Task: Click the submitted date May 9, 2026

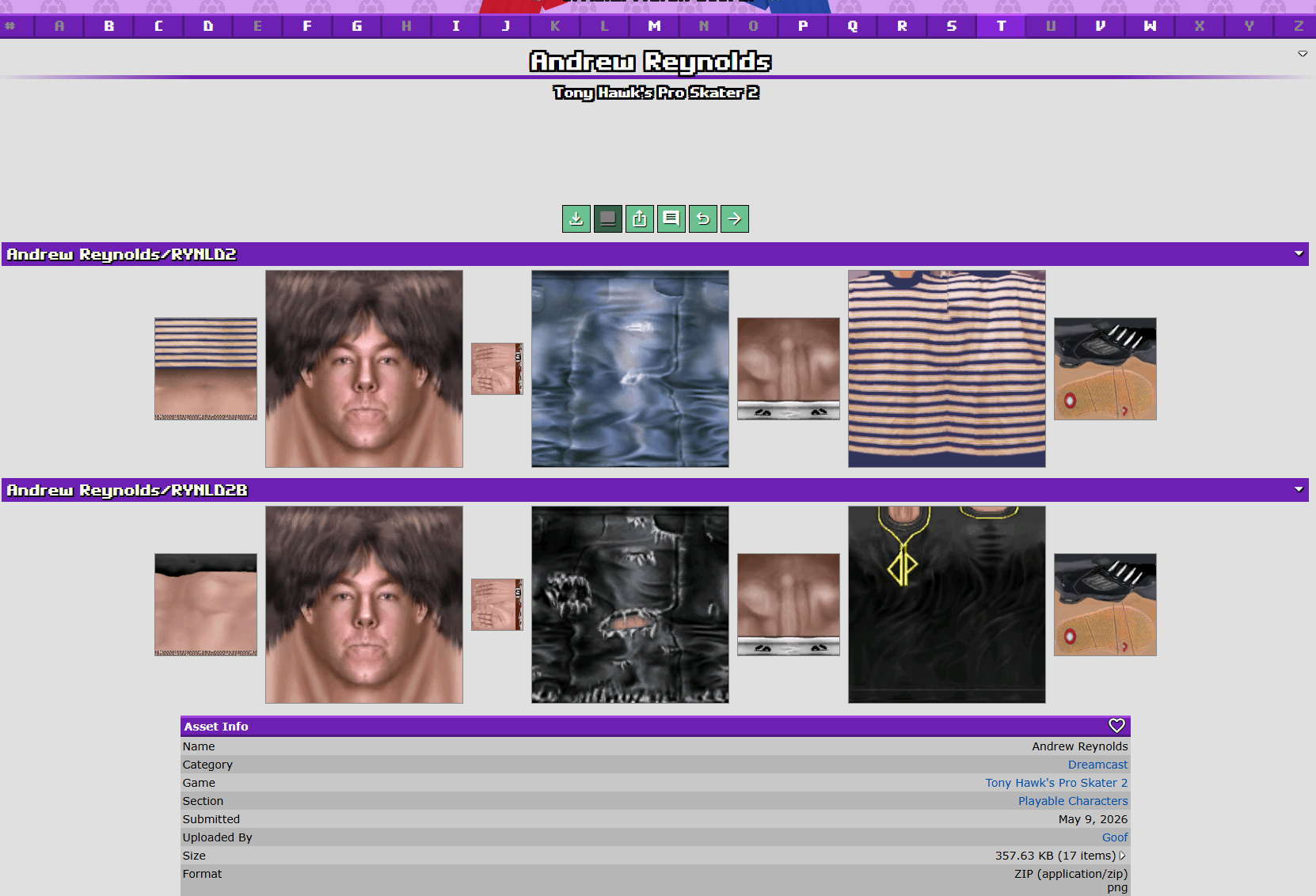Action: point(1093,819)
